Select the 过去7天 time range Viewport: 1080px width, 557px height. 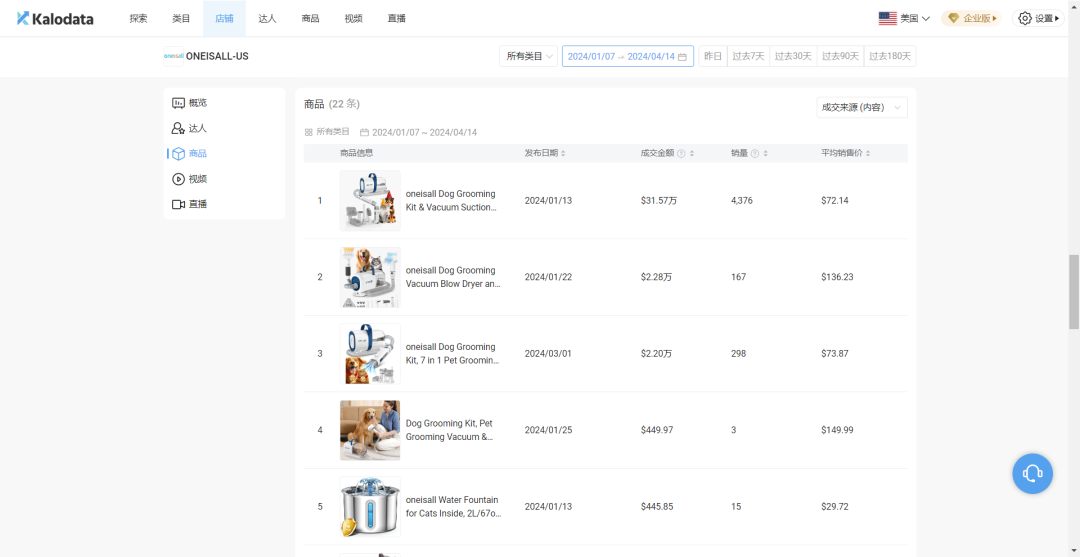[748, 56]
